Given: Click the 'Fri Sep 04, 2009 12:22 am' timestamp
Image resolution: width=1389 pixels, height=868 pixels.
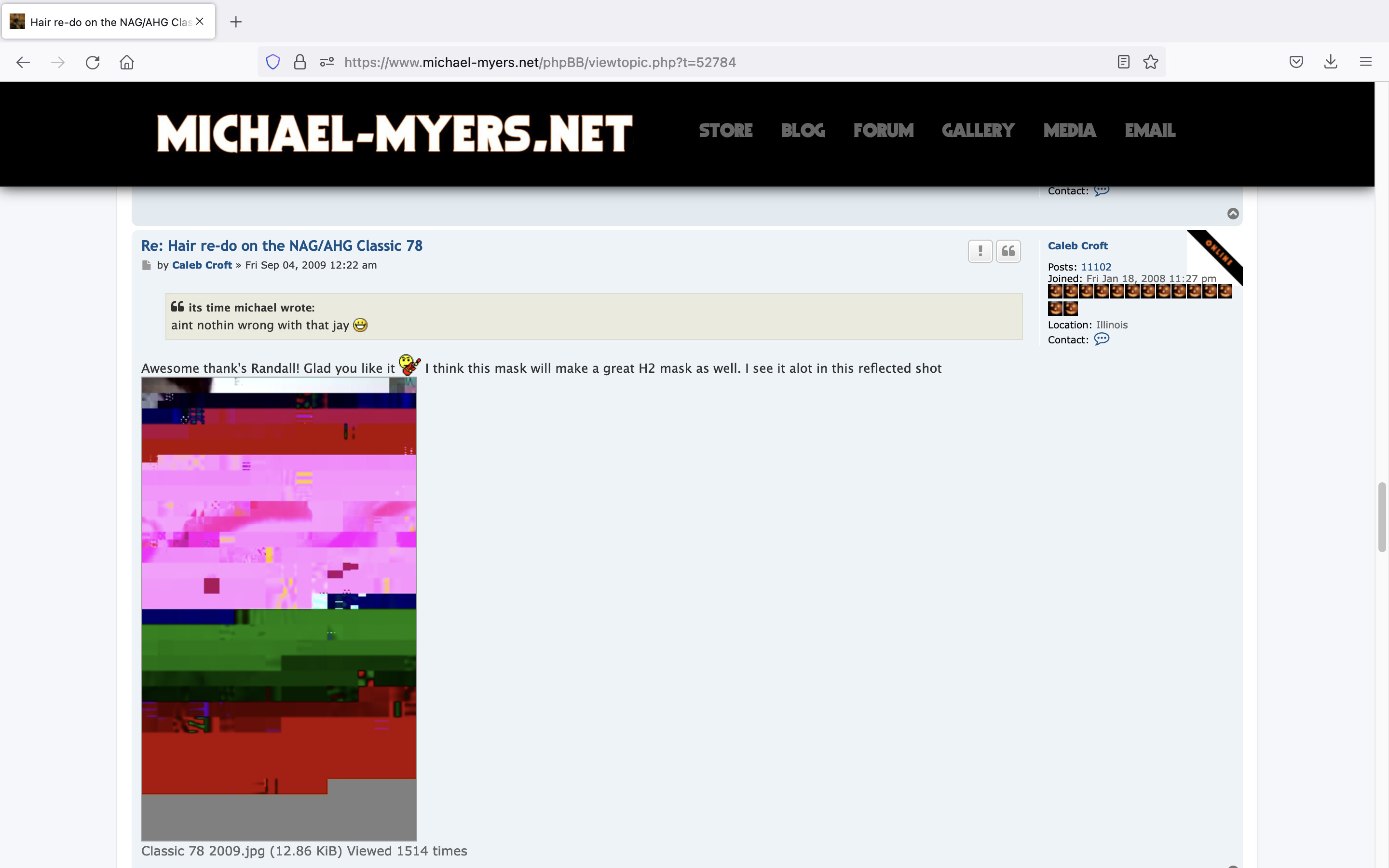Looking at the screenshot, I should [311, 265].
